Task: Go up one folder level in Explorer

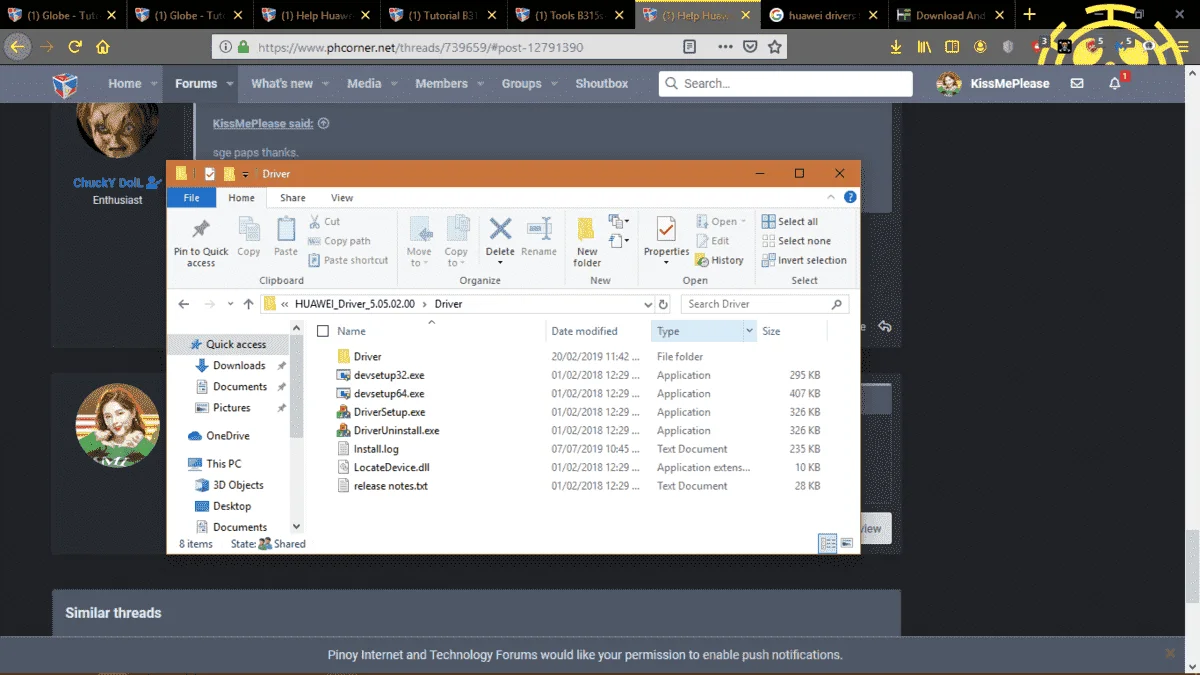Action: (x=248, y=304)
